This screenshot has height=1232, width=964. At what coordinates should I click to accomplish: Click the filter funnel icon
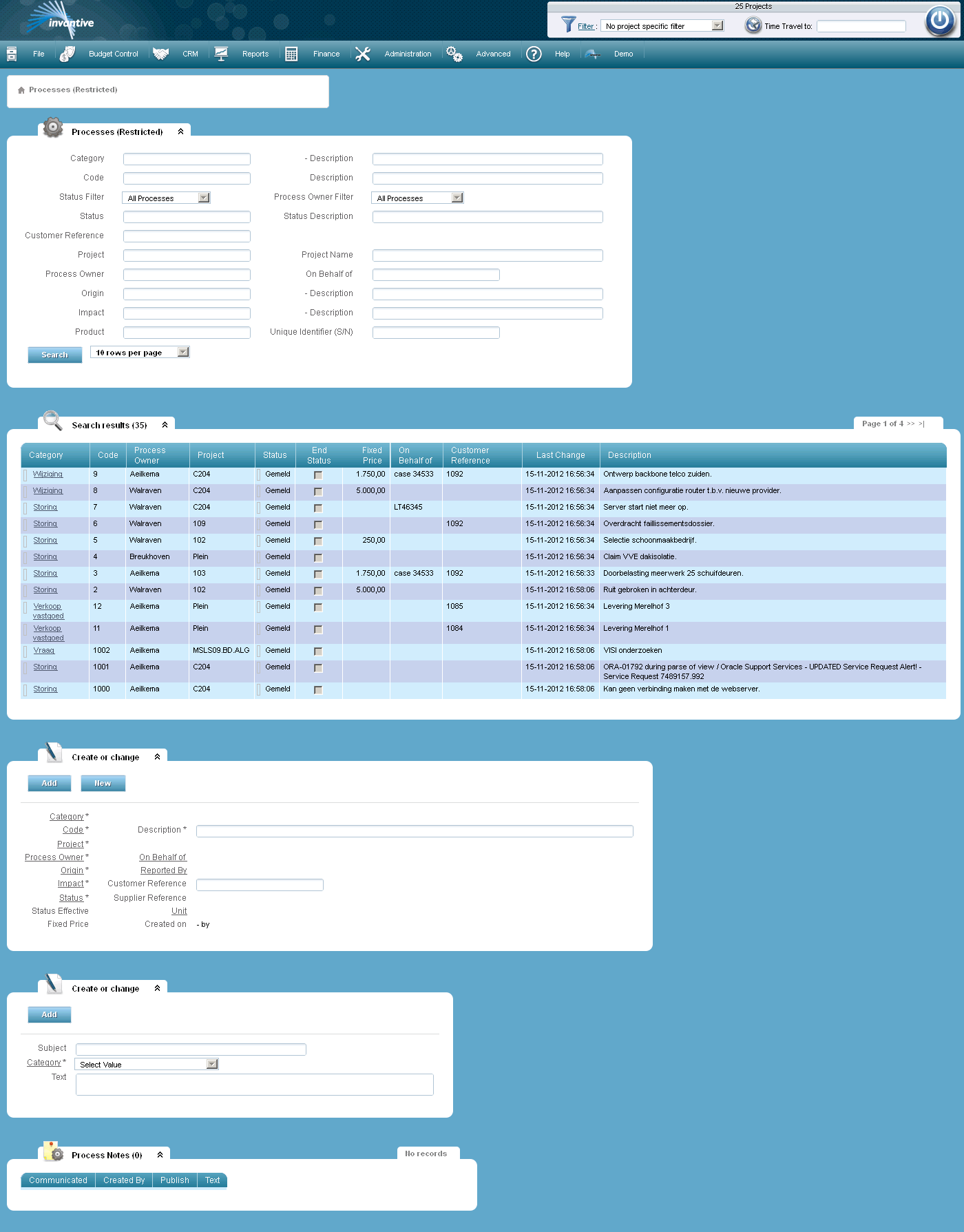click(x=568, y=25)
